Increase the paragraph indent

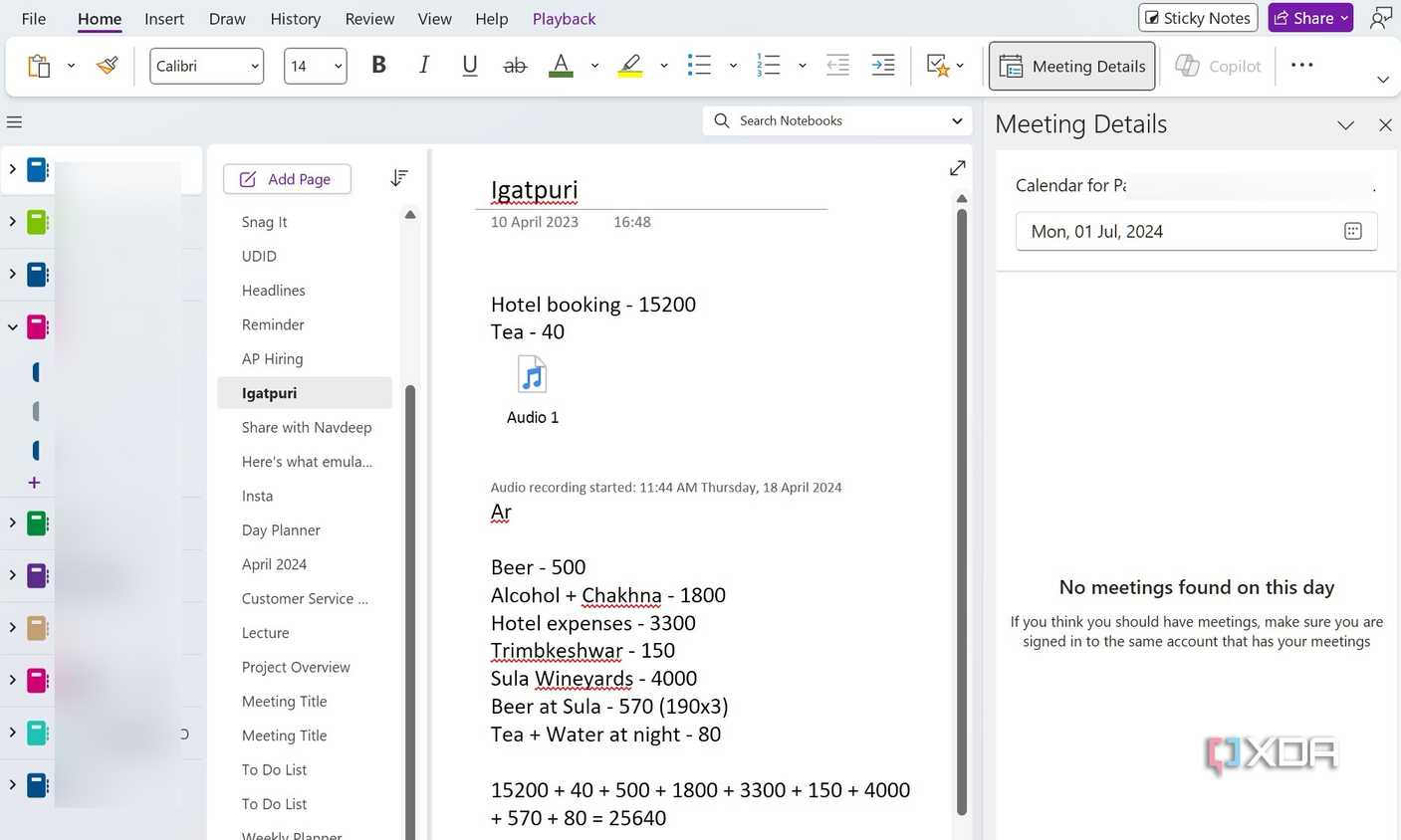[883, 66]
